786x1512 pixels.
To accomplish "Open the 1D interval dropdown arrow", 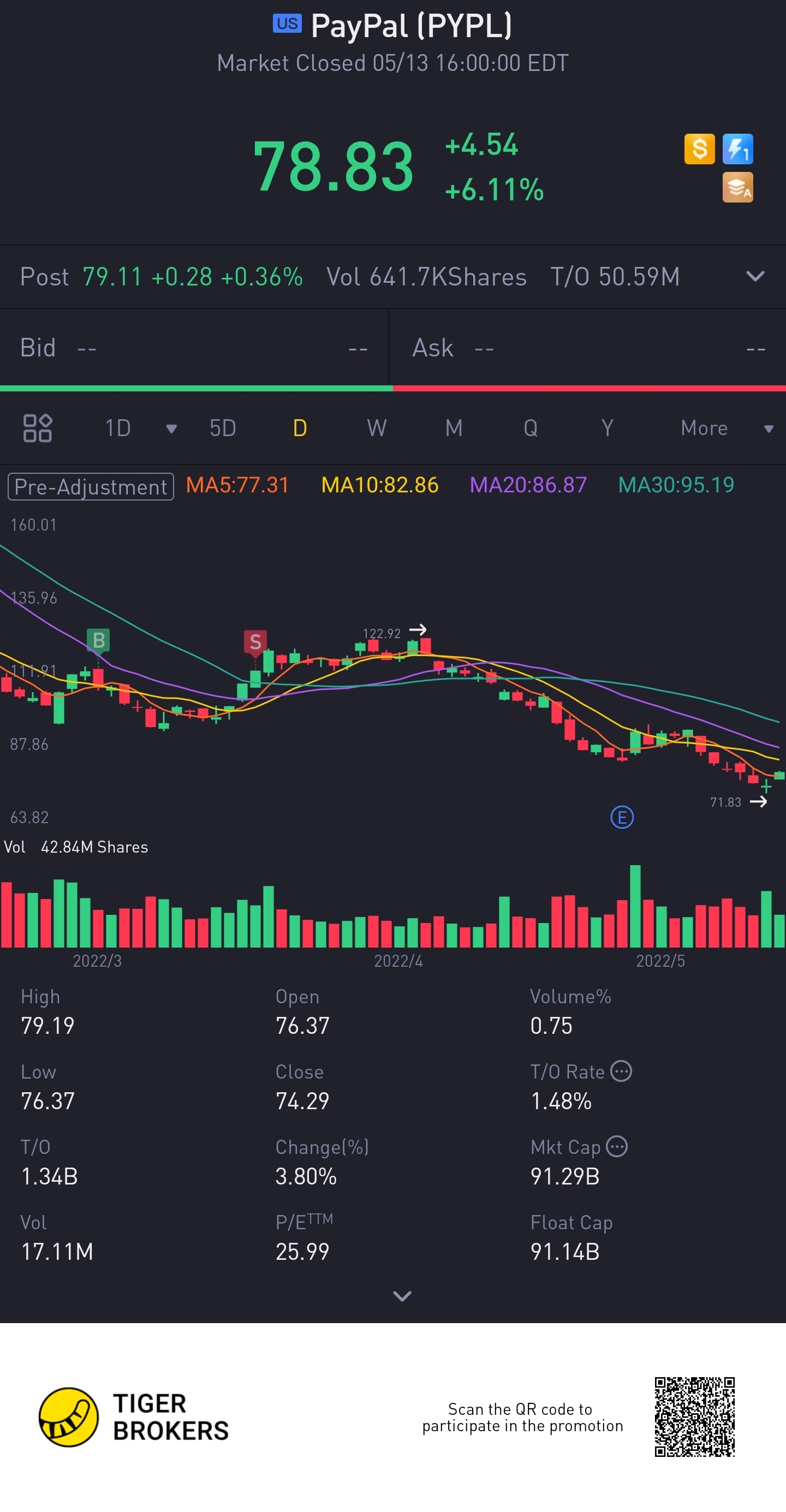I will click(171, 428).
